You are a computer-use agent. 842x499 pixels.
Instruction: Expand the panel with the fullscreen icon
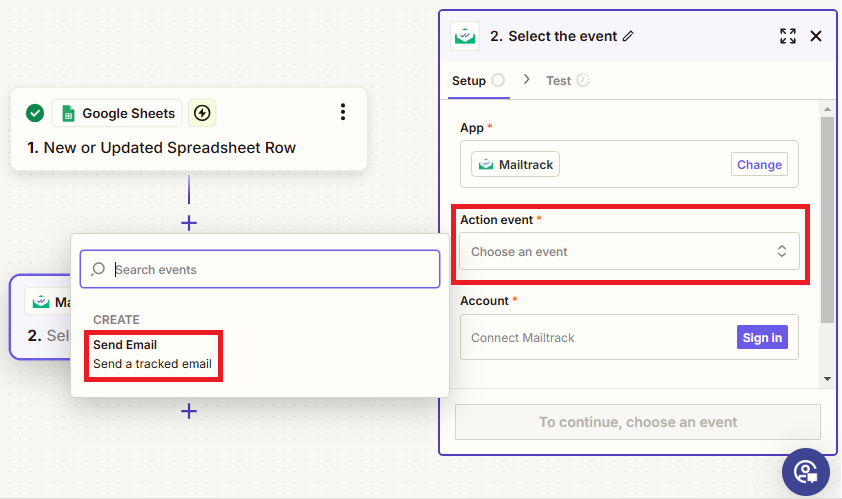[788, 36]
